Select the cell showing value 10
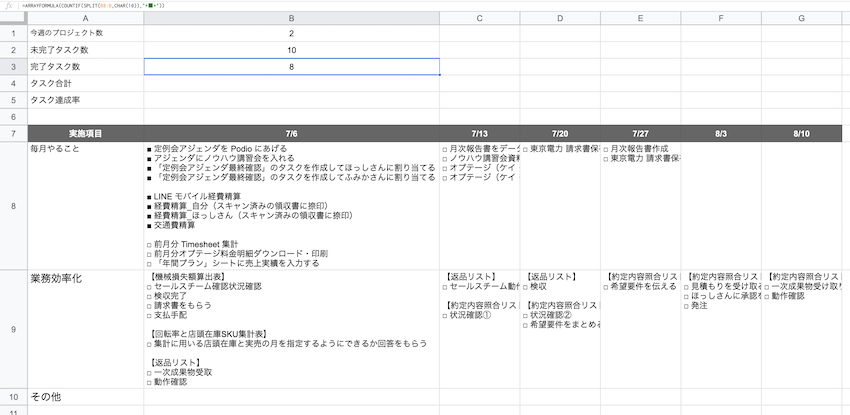The width and height of the screenshot is (850, 415). tap(291, 50)
